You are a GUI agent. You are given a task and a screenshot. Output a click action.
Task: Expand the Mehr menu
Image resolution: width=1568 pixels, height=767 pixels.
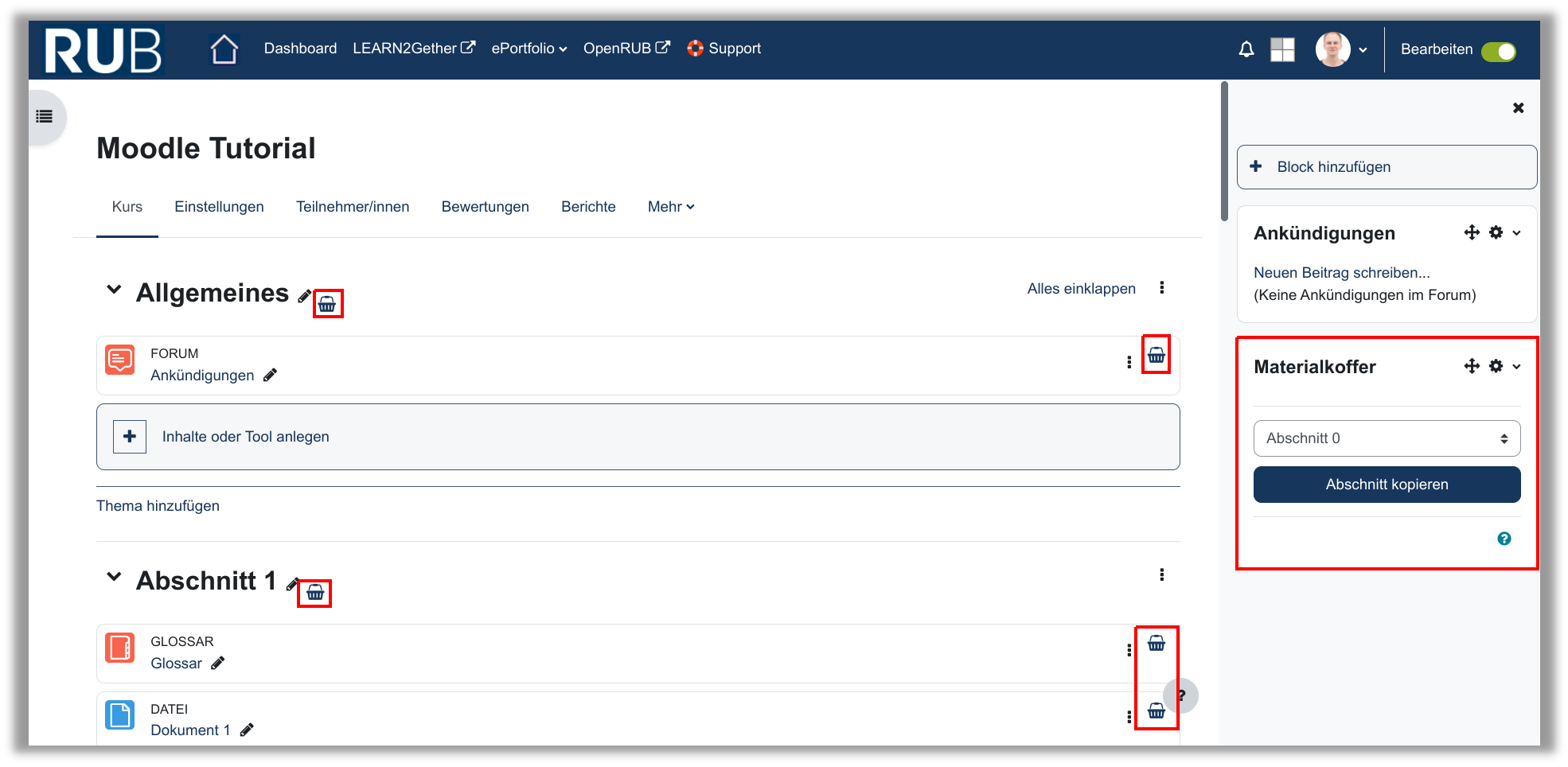(670, 207)
